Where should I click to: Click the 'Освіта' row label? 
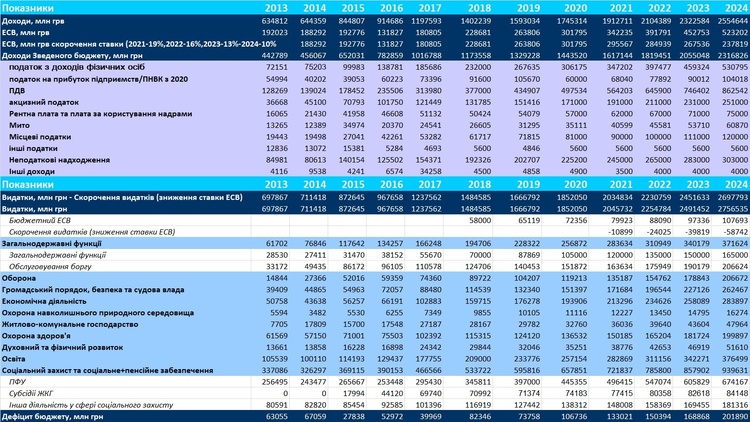pos(13,359)
